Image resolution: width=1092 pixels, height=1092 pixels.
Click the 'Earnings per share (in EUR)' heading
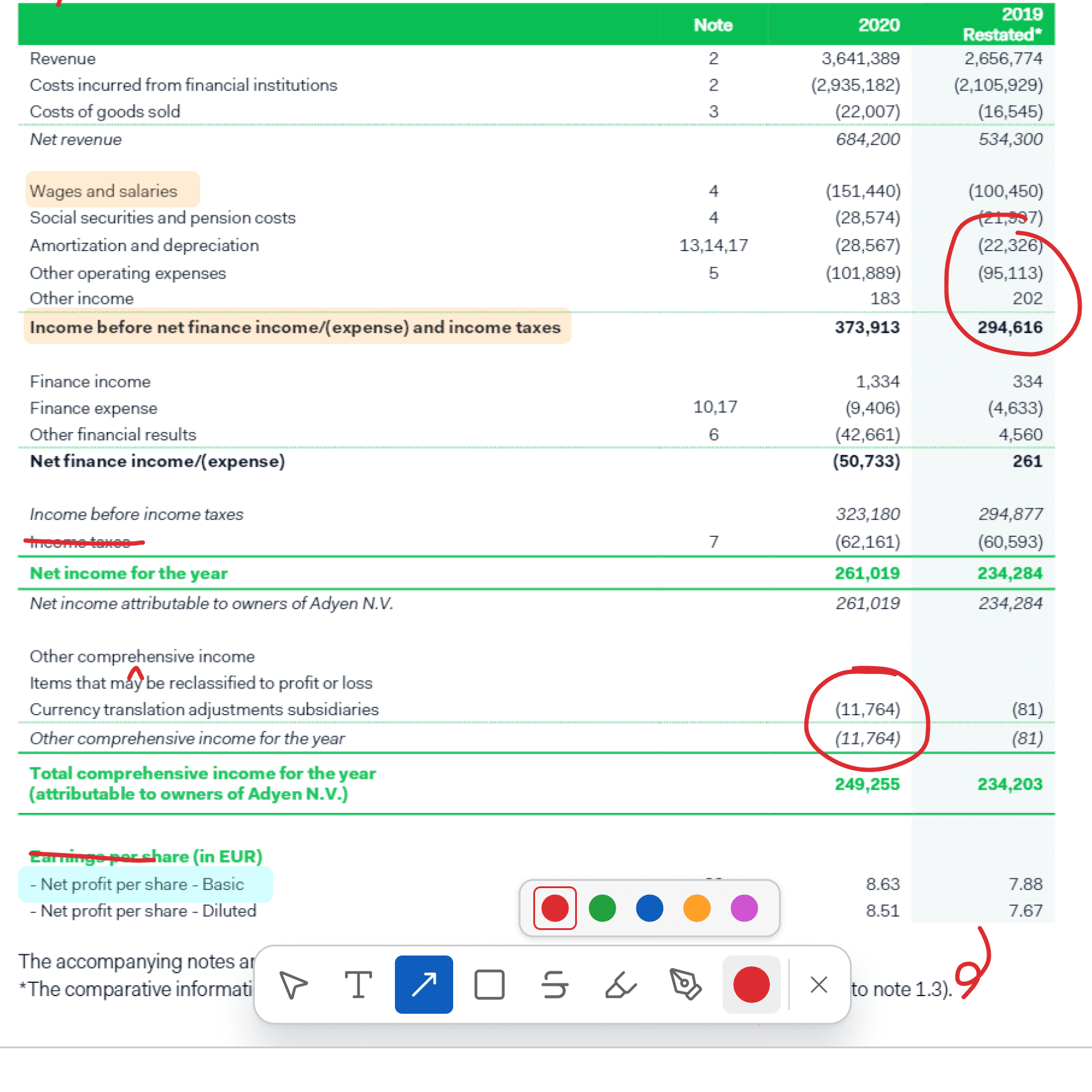click(146, 857)
